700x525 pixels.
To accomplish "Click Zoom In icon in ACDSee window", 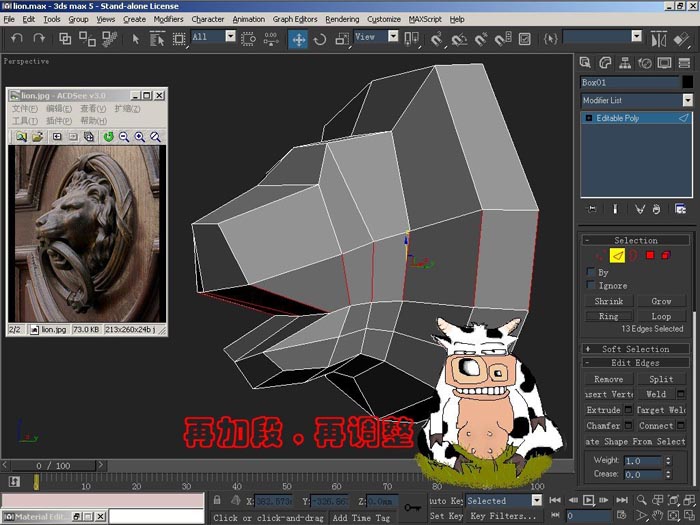I will click(140, 137).
